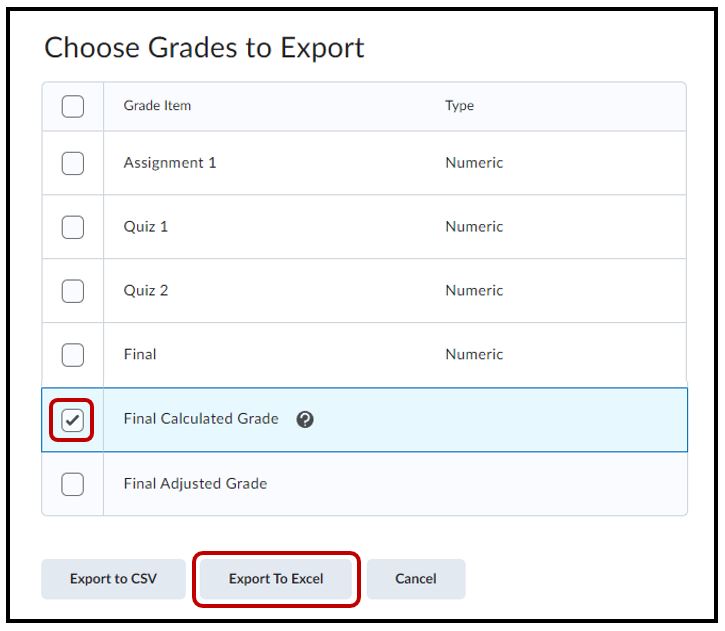Click the Final Calculated Grade label
Image resolution: width=725 pixels, height=631 pixels.
click(201, 419)
